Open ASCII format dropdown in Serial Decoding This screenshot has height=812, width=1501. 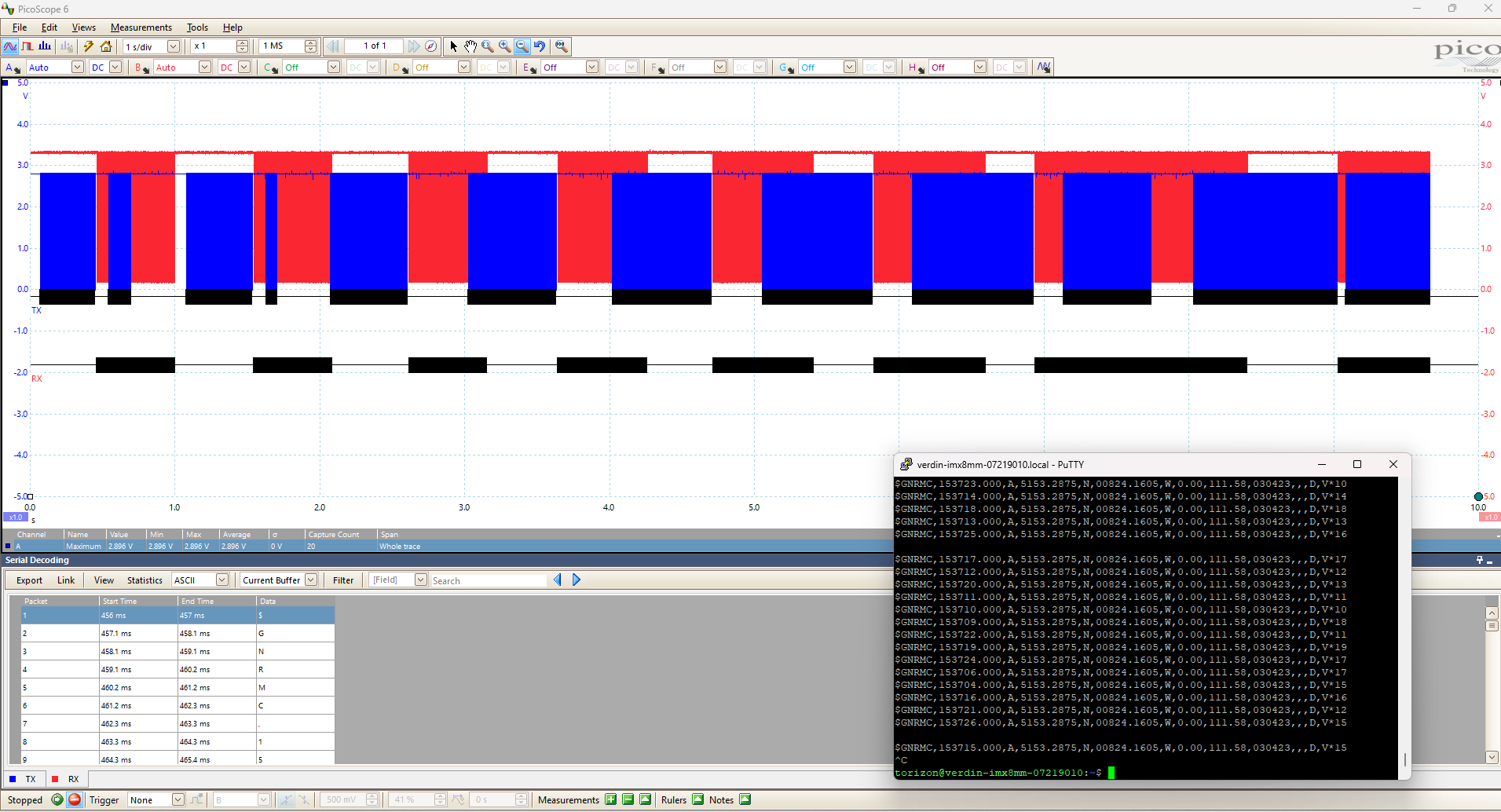pyautogui.click(x=221, y=580)
